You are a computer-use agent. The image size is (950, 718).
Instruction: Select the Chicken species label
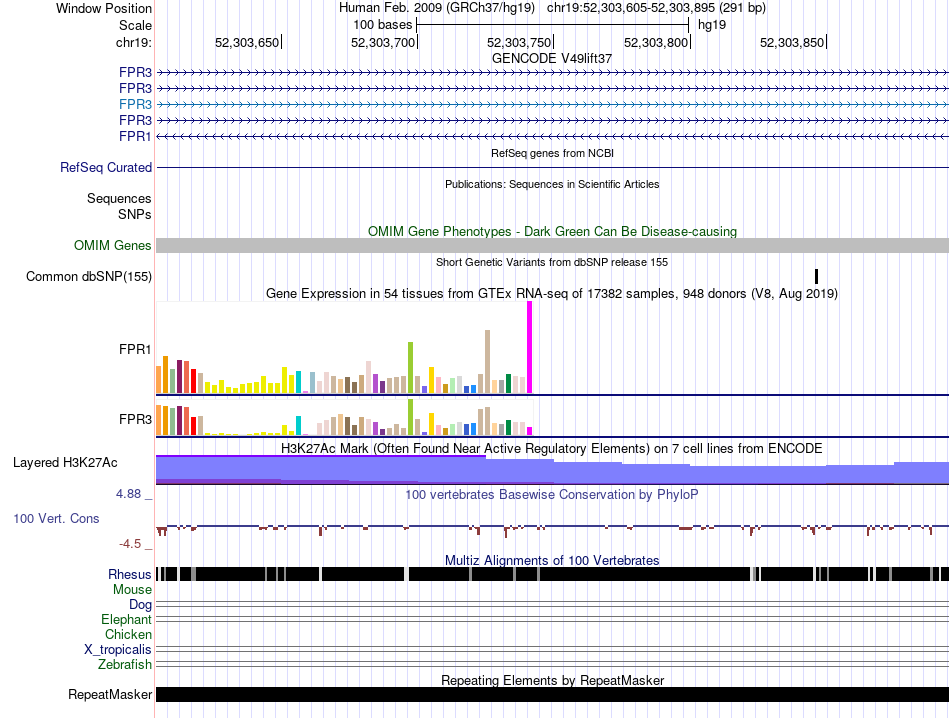click(128, 634)
